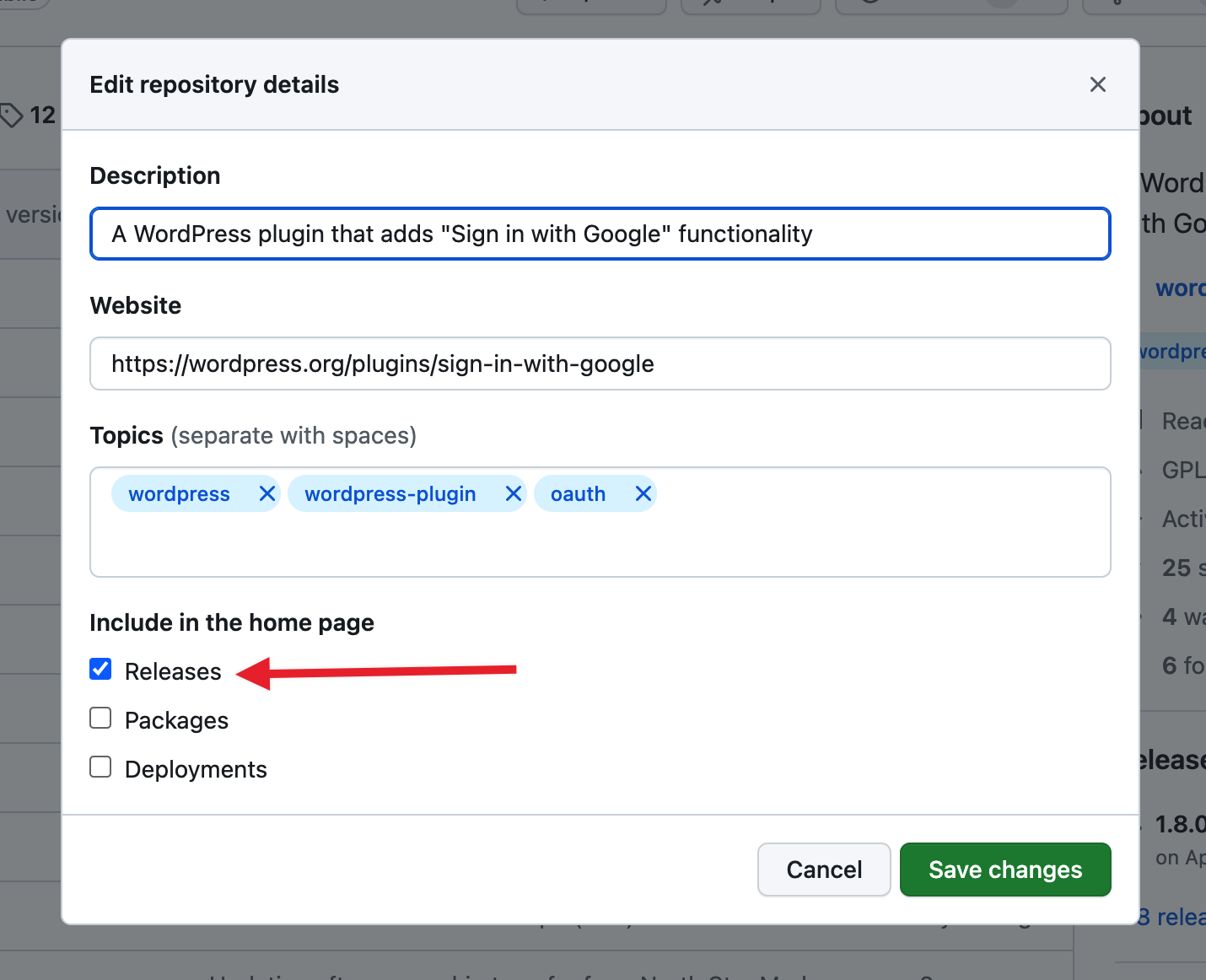Focus the Description text field
1206x980 pixels.
click(600, 234)
